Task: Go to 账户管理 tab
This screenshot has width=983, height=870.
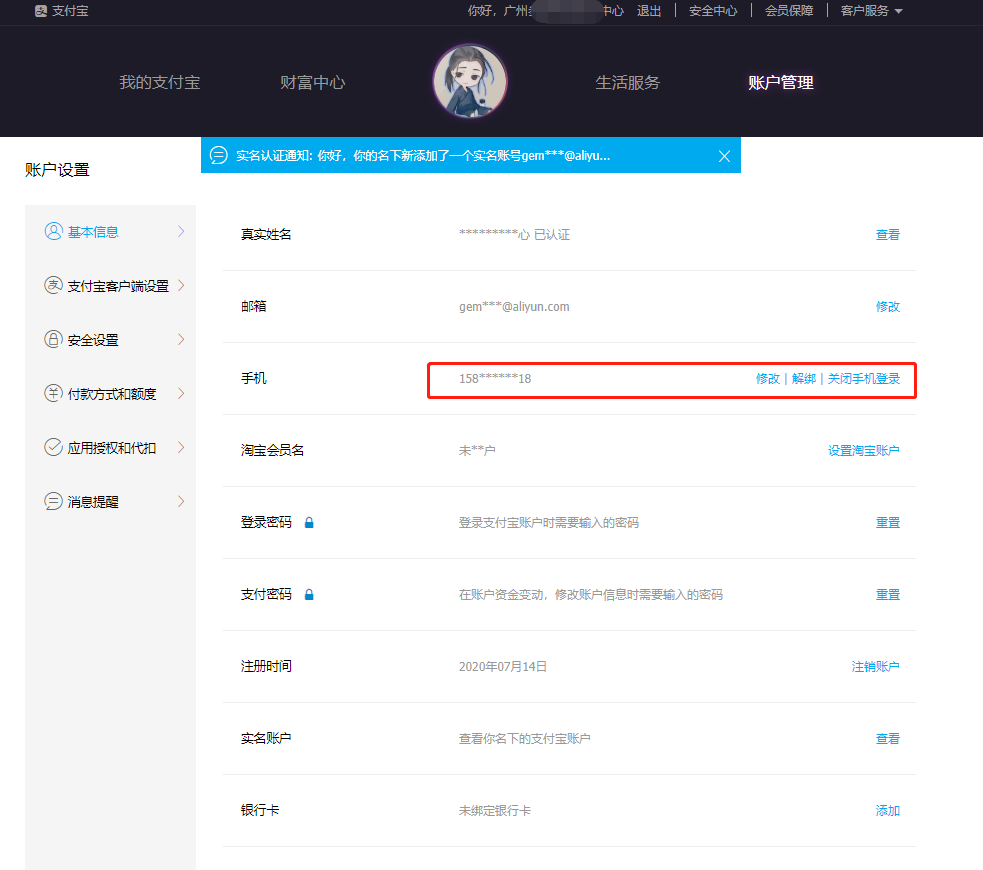Action: point(781,82)
